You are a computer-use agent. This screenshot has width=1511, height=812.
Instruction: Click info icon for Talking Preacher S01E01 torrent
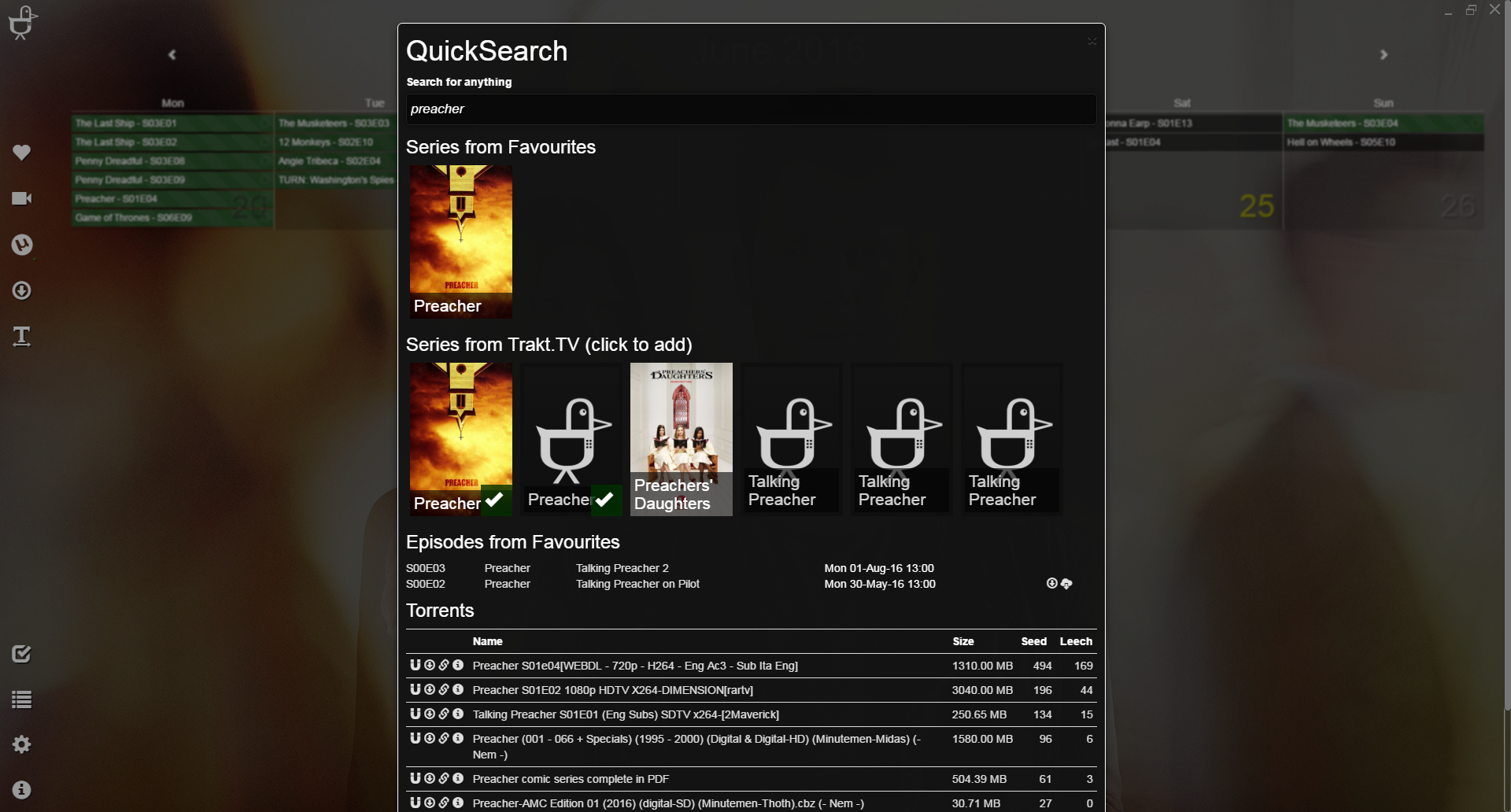pos(458,714)
